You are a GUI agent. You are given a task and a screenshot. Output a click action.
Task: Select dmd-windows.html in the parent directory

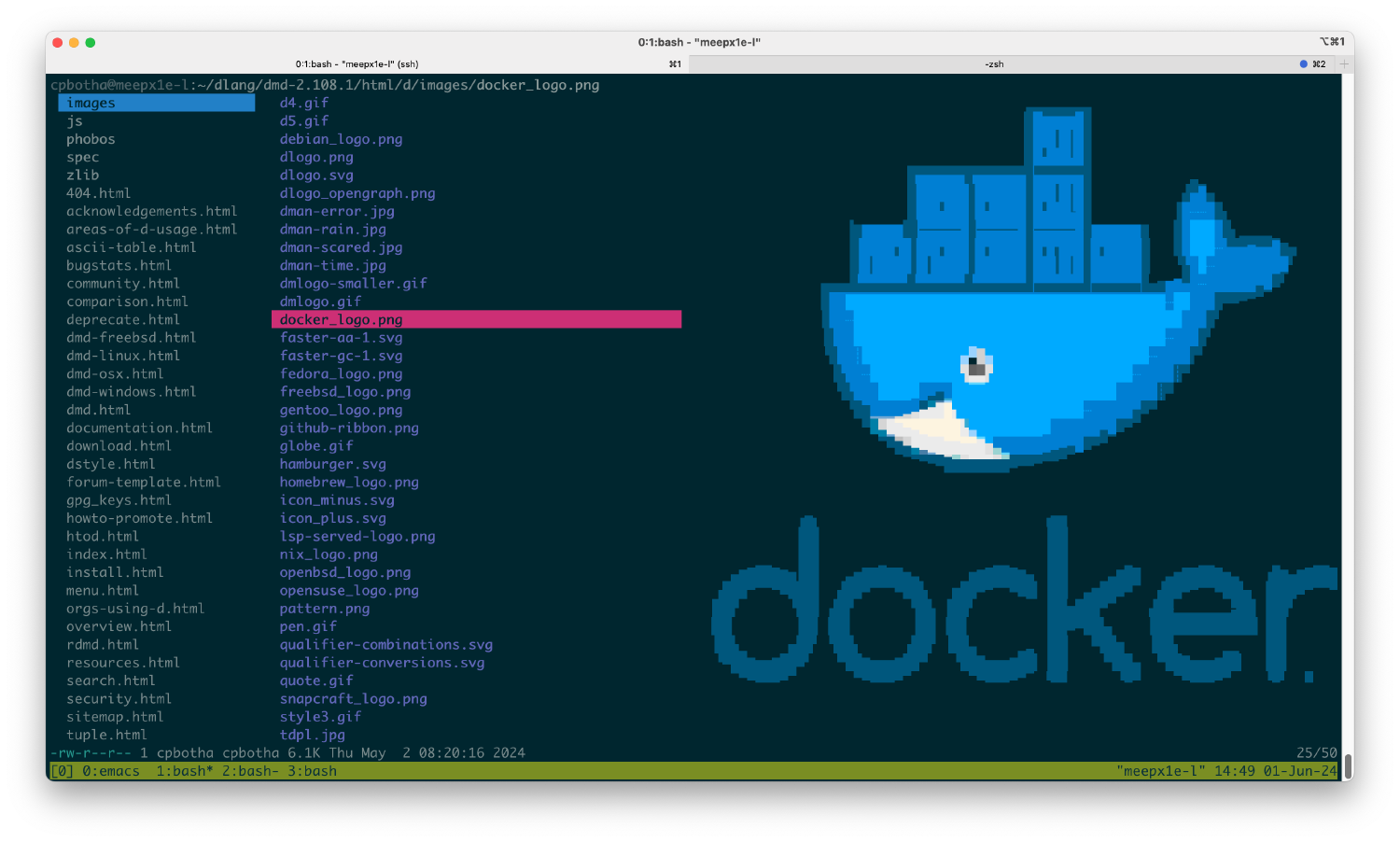point(131,392)
